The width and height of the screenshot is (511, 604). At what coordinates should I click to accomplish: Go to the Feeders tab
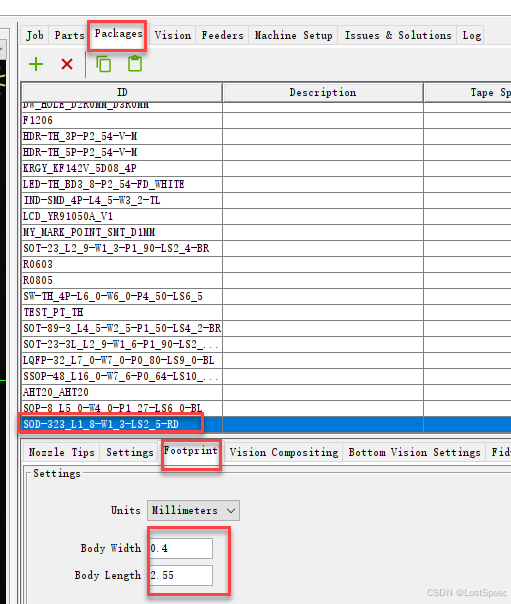point(222,35)
